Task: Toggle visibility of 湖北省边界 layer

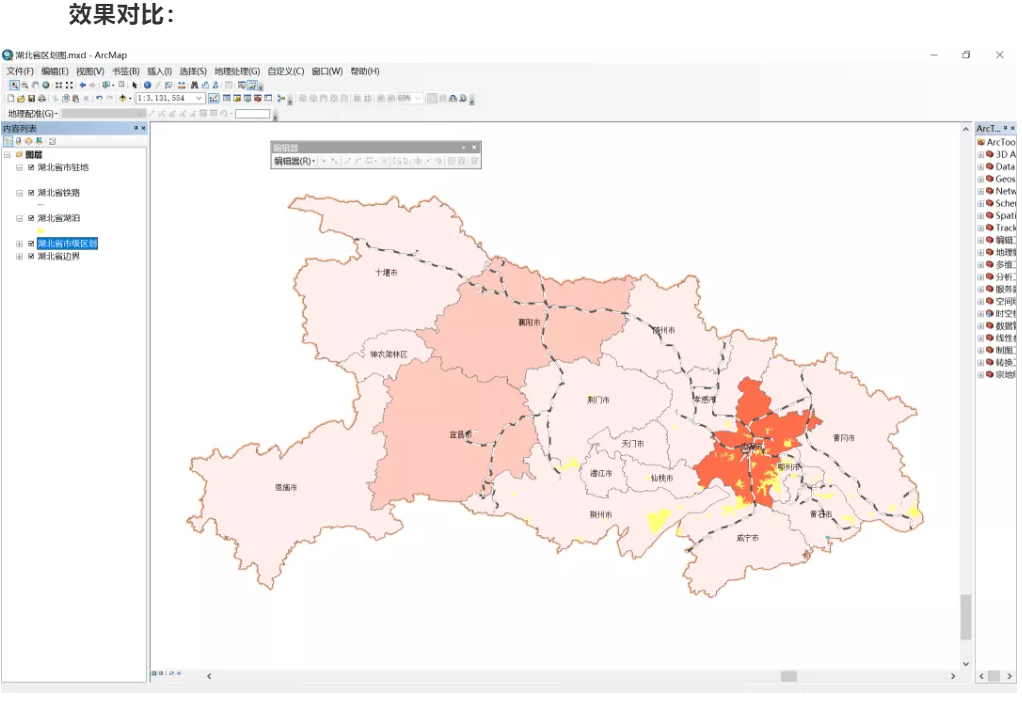Action: click(x=31, y=257)
